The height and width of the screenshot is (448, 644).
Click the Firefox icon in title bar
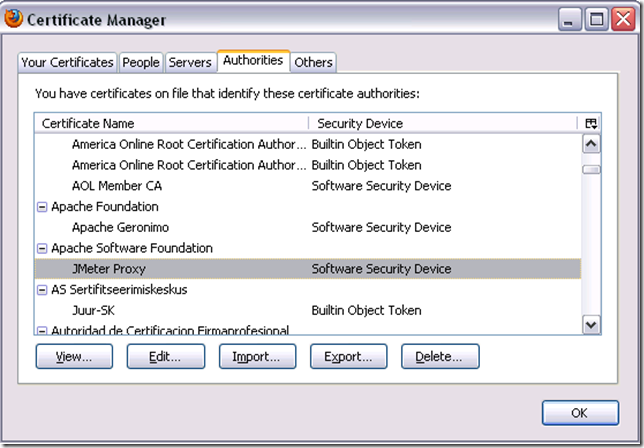pyautogui.click(x=13, y=19)
